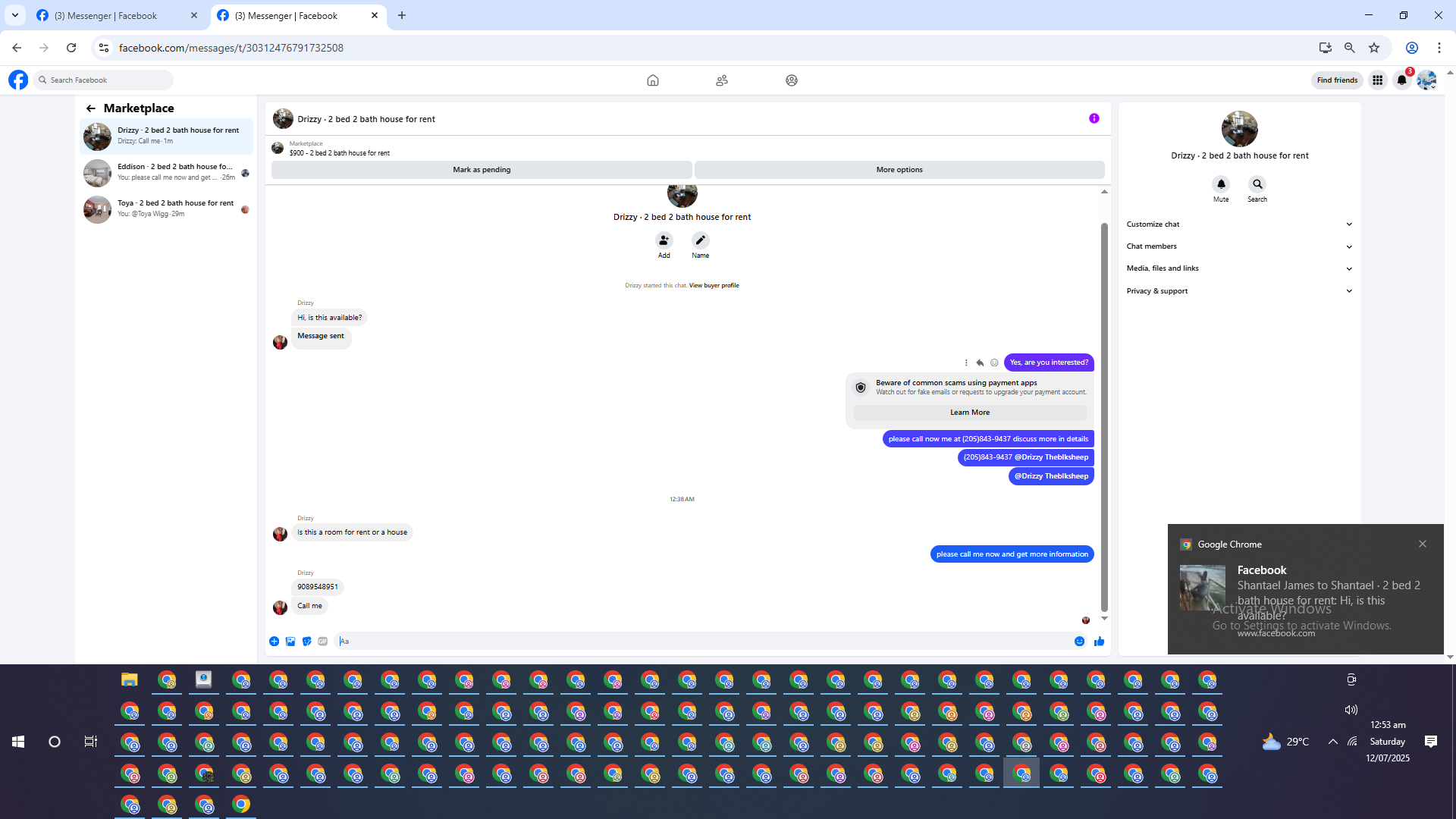Open the Chrome zoom magnifier in the address bar

(1350, 48)
